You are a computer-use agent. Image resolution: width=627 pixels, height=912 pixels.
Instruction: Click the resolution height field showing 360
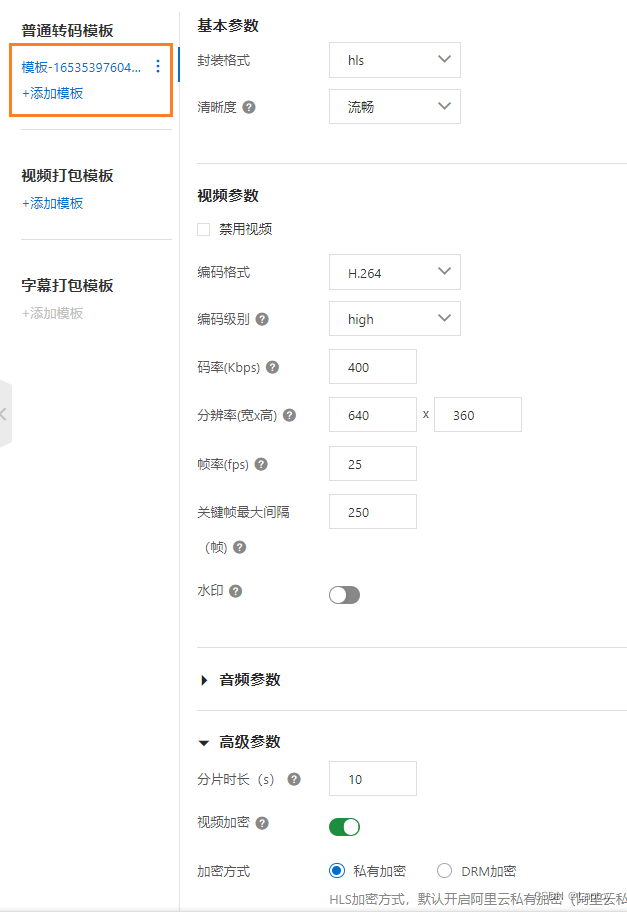coord(478,415)
